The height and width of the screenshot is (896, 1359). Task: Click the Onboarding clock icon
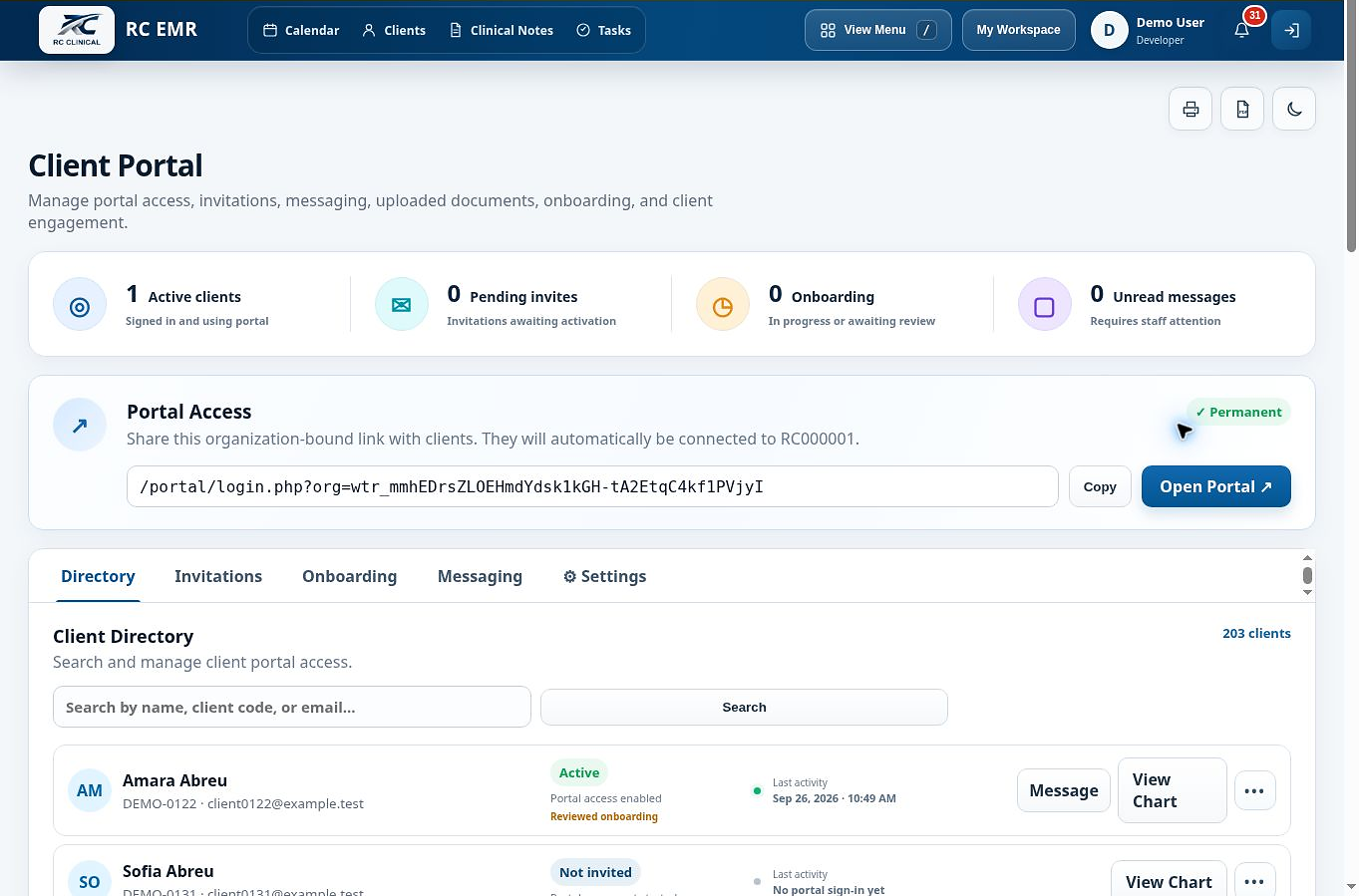point(723,305)
